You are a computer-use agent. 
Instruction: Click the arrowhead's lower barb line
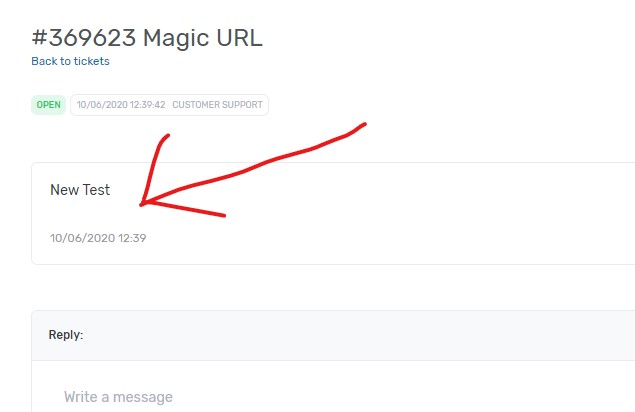184,209
